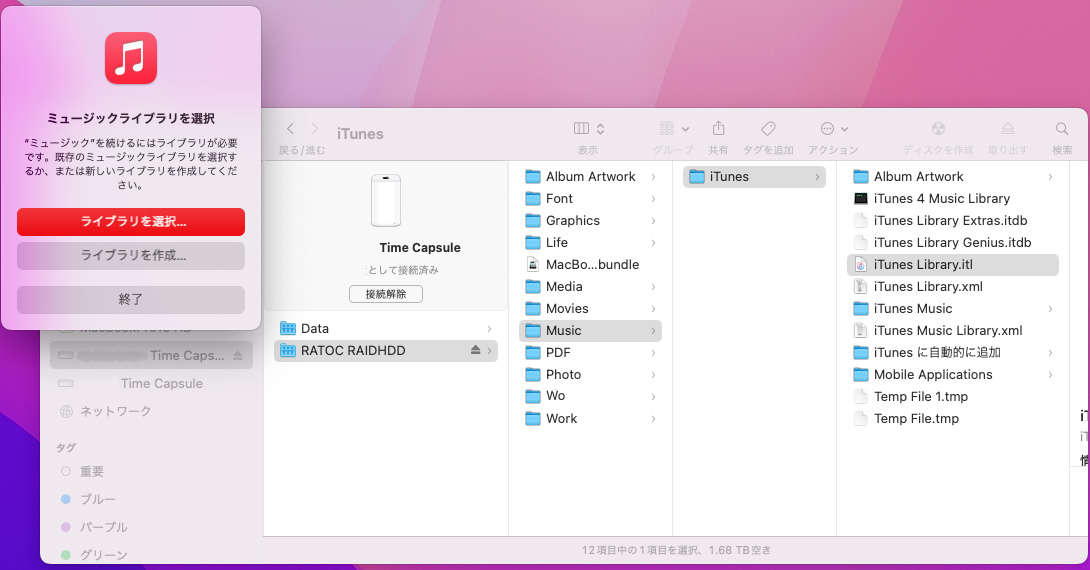This screenshot has height=570, width=1090.
Task: Select the Font folder
Action: click(x=590, y=199)
